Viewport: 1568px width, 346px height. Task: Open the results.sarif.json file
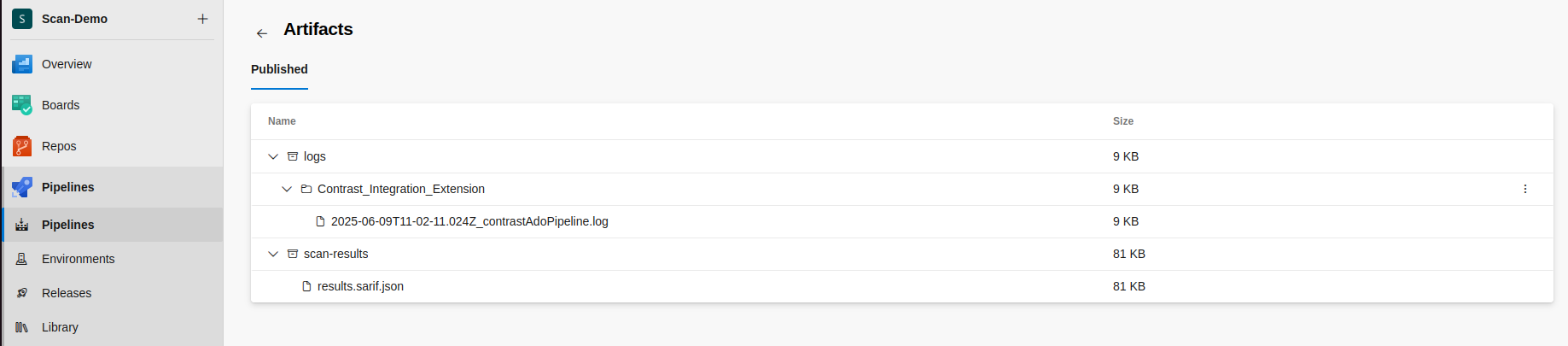[360, 286]
